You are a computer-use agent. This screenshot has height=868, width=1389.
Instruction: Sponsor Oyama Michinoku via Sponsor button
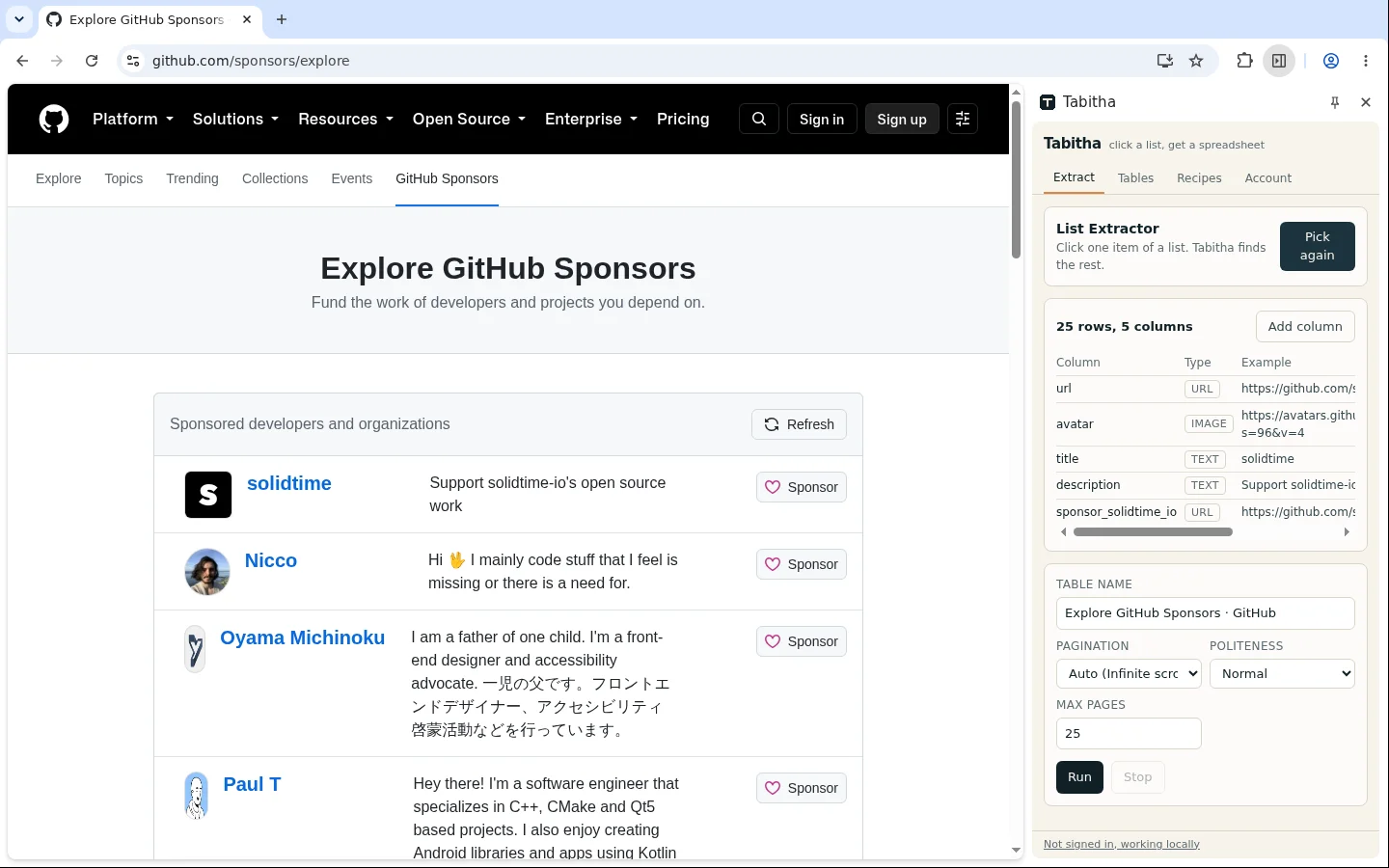click(x=802, y=641)
